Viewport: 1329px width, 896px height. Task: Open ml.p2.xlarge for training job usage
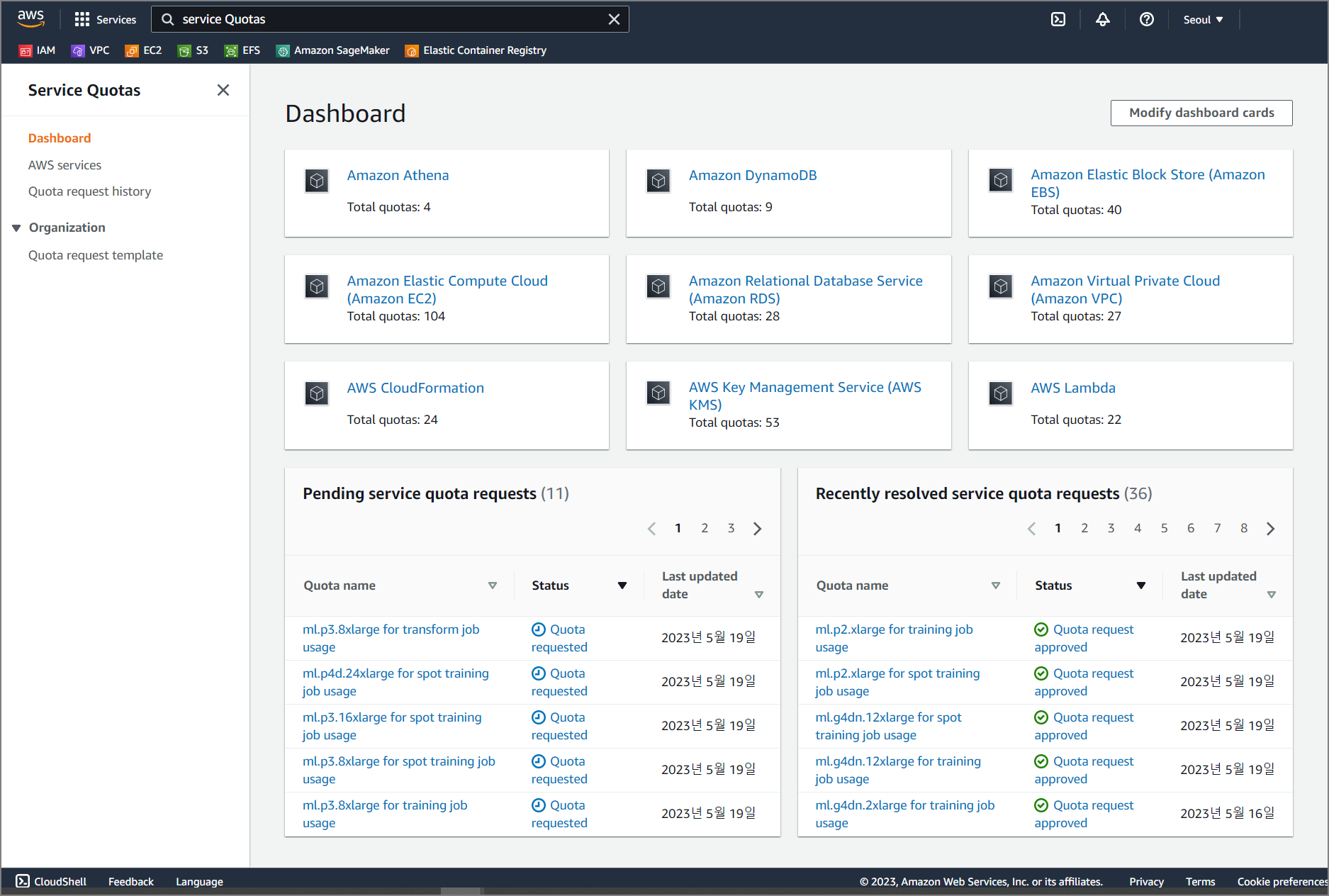pyautogui.click(x=894, y=638)
